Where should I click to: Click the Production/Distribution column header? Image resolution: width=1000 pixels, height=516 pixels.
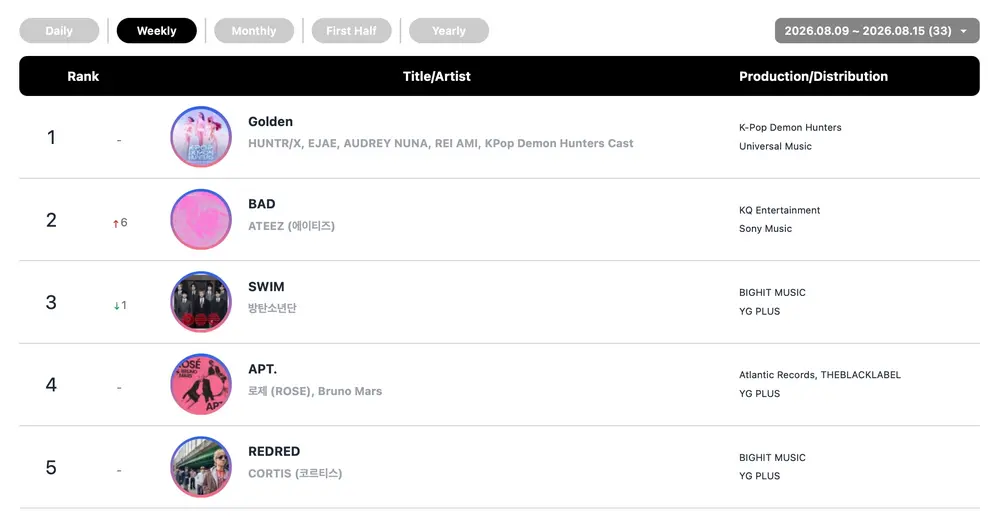coord(813,77)
